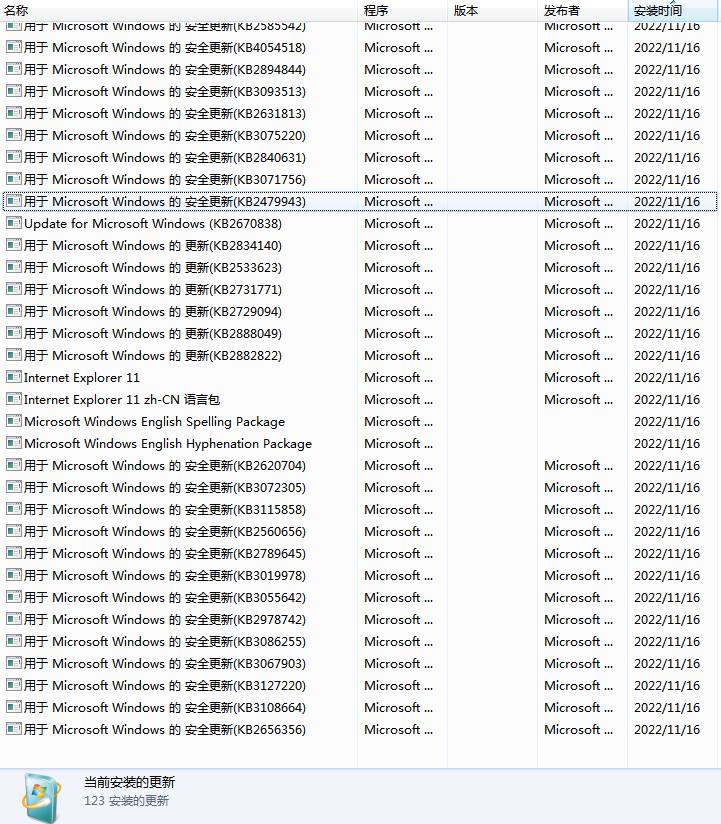The image size is (721, 824).
Task: Click the 版本 column header
Action: click(466, 10)
